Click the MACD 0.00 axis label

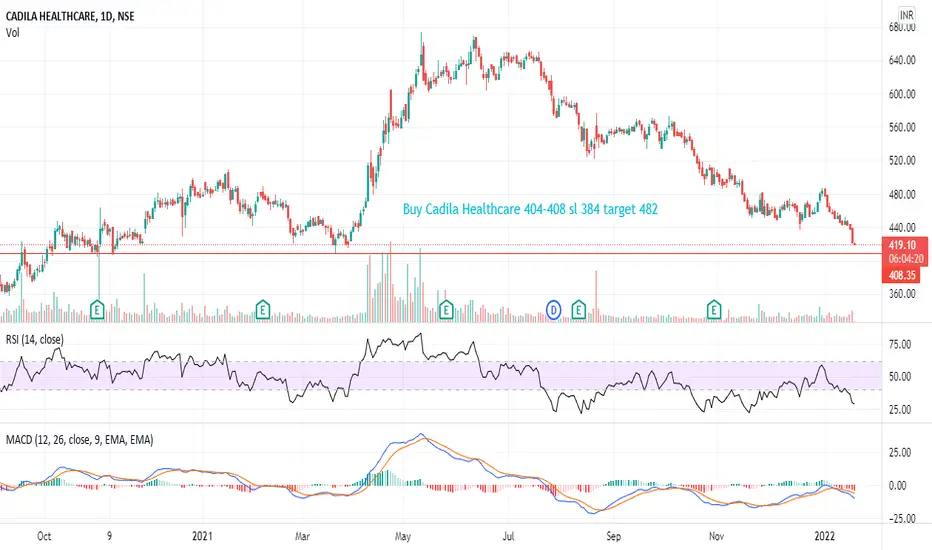click(898, 486)
